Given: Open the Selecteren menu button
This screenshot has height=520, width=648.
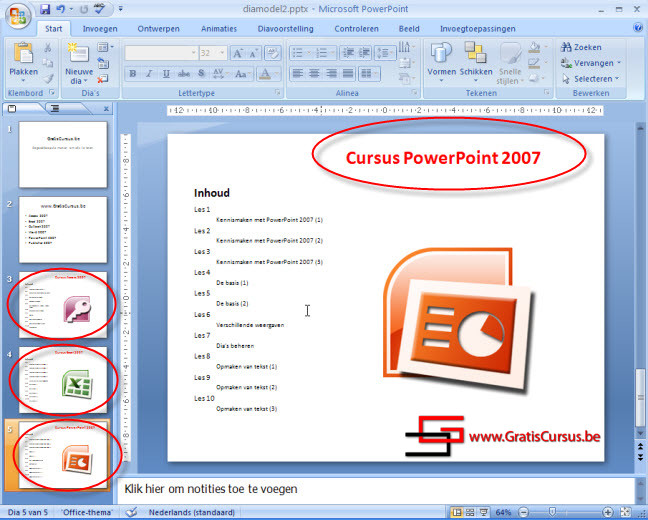Looking at the screenshot, I should point(591,79).
